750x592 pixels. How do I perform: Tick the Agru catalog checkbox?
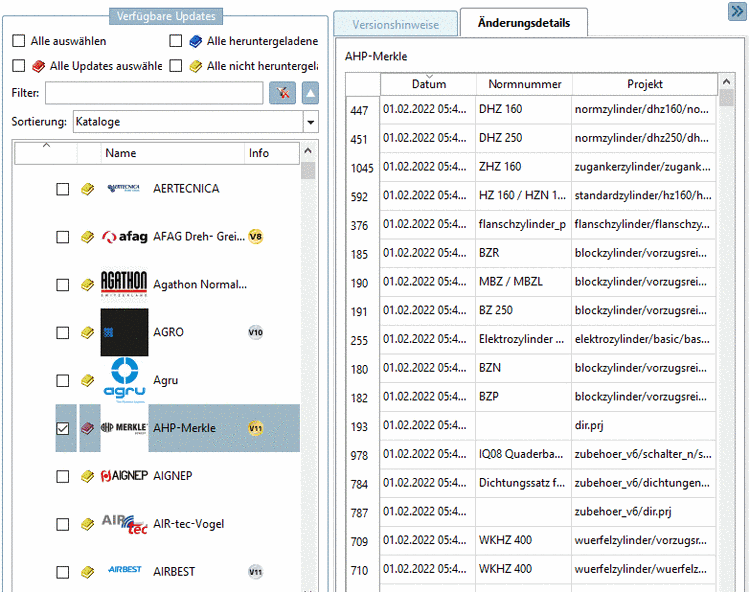tap(63, 381)
